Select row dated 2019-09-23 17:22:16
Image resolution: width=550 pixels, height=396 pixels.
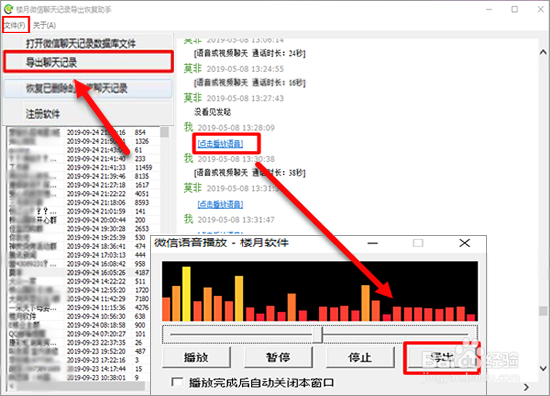[79, 360]
